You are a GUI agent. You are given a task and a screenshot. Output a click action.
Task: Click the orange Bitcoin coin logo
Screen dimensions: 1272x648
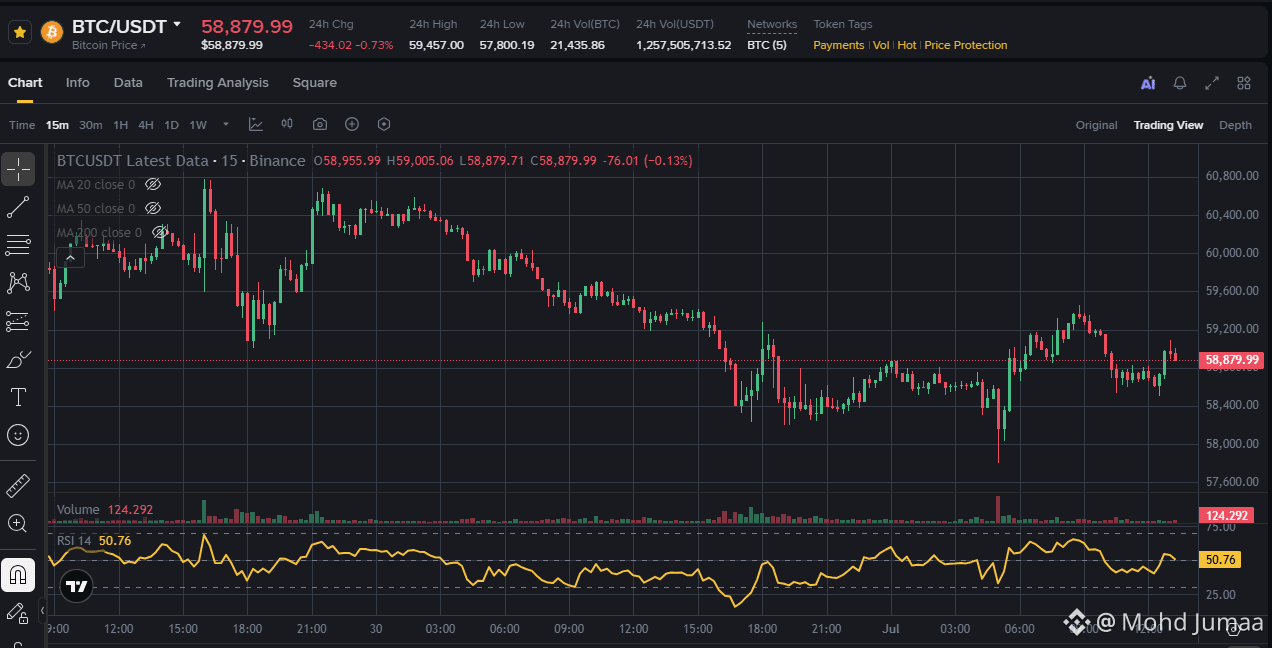tap(51, 32)
